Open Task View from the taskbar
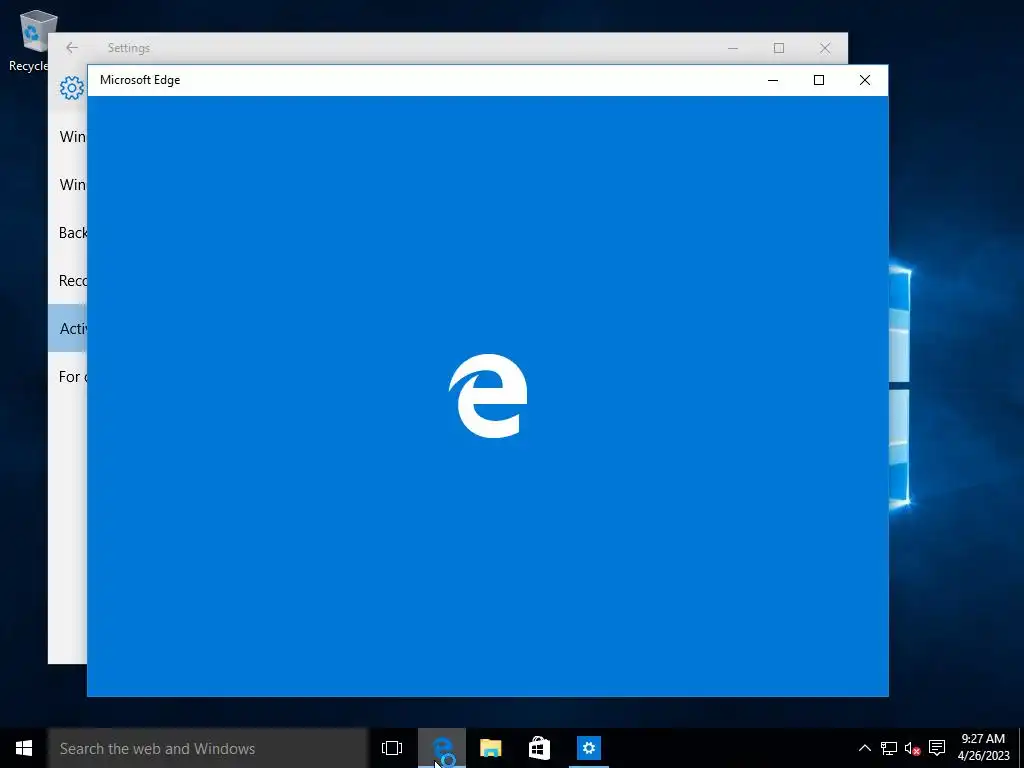This screenshot has height=768, width=1024. (392, 748)
